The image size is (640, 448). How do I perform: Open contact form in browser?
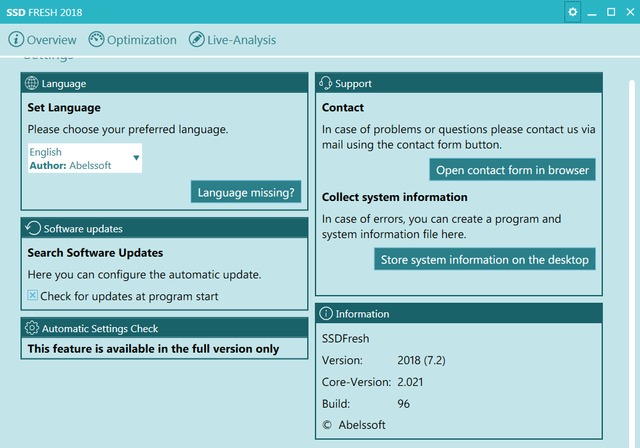point(512,170)
